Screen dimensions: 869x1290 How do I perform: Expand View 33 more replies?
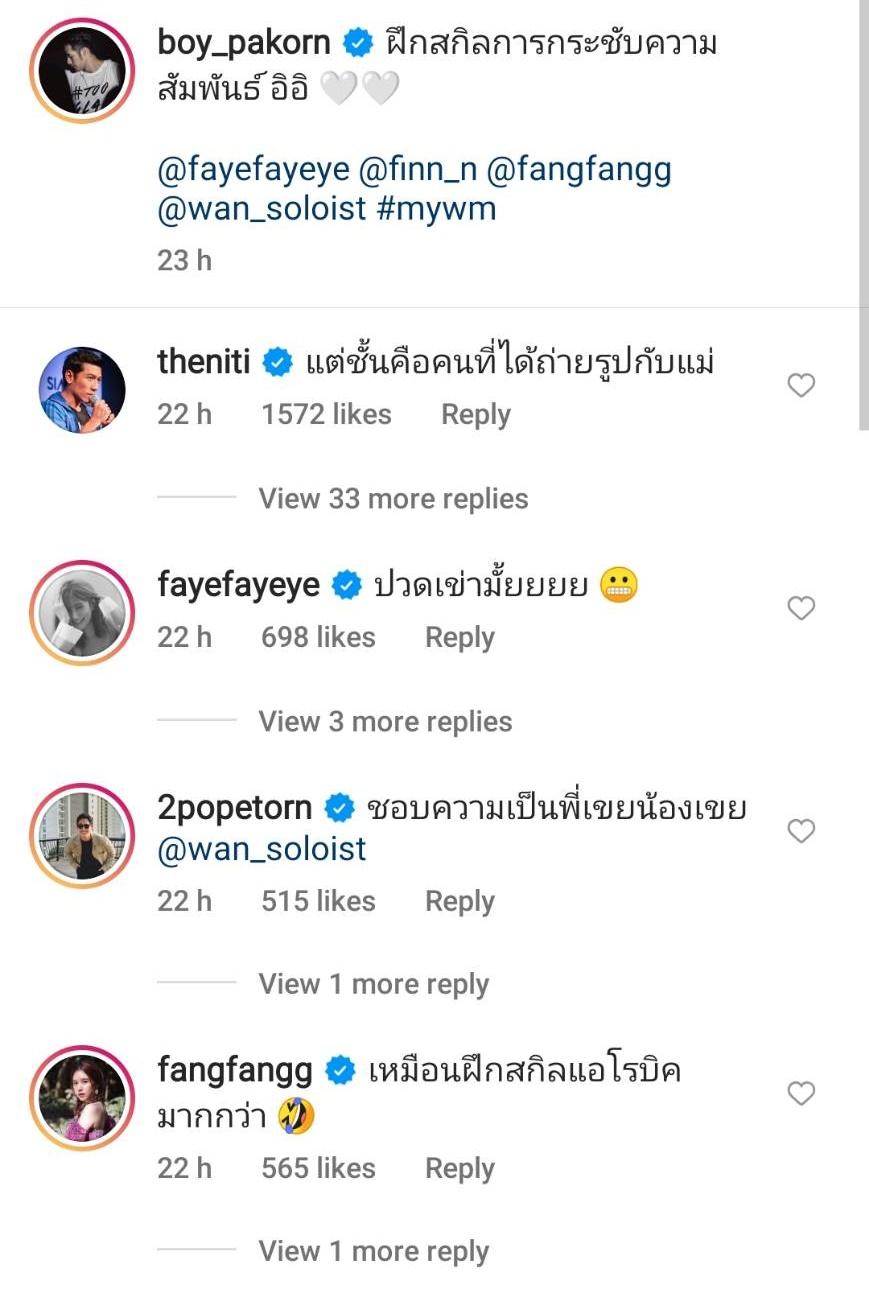coord(393,498)
